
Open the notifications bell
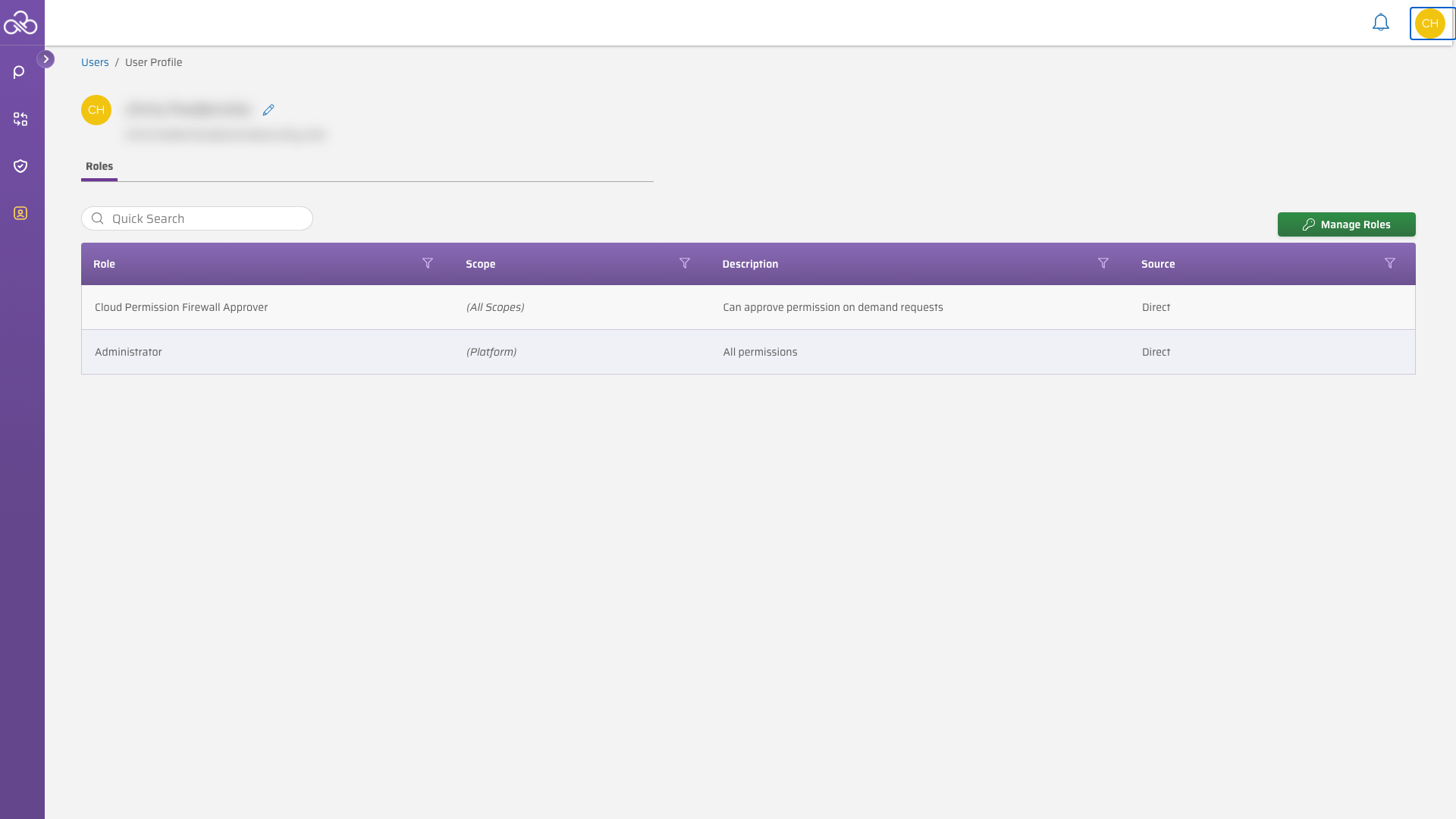click(1381, 23)
